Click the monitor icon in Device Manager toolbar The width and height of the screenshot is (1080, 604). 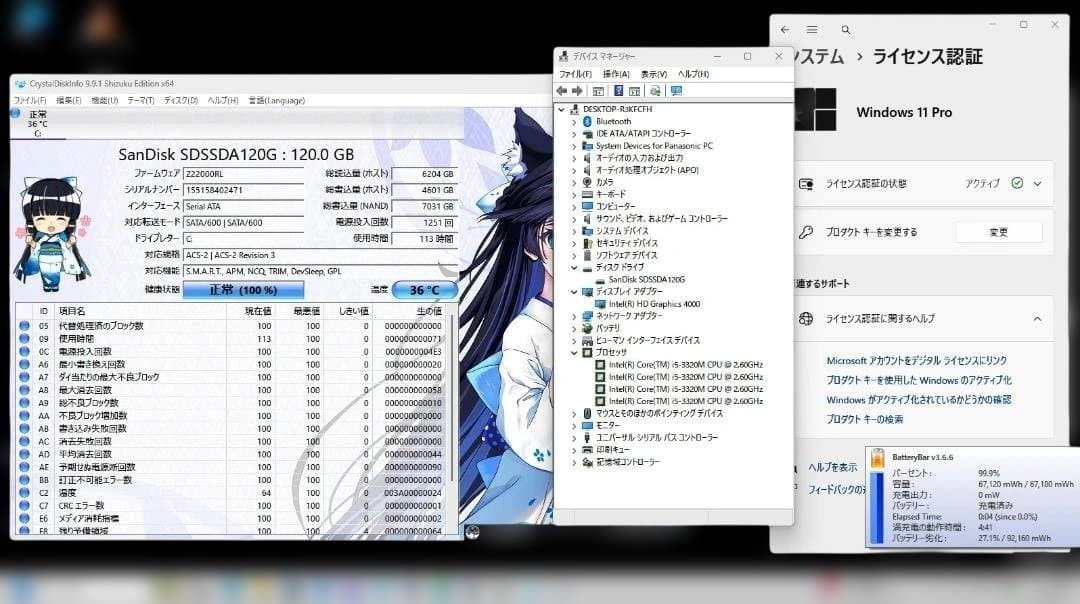pyautogui.click(x=676, y=91)
